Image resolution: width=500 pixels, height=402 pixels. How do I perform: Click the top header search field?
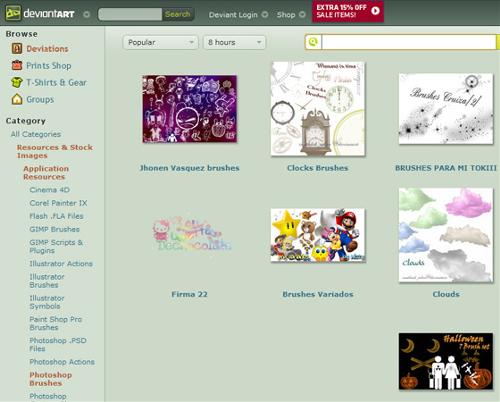tap(130, 14)
